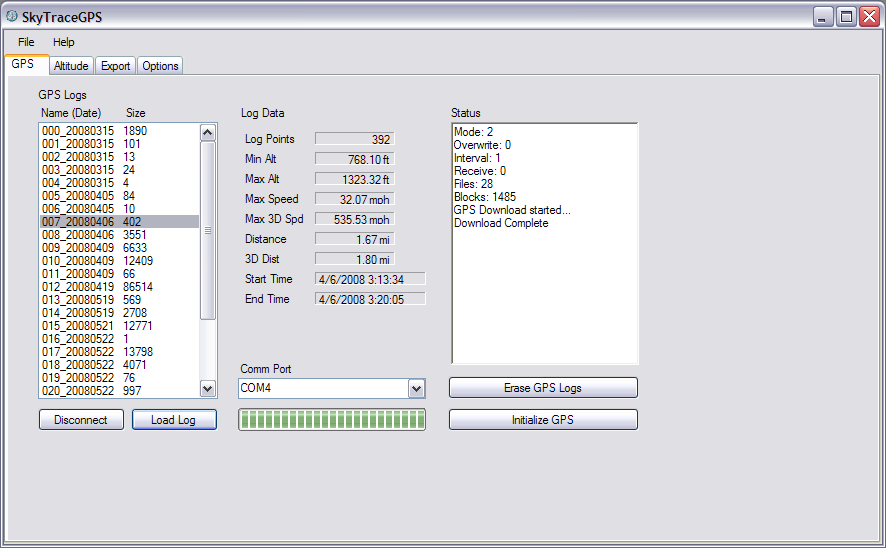Select log 008_20080406 with size 3551

click(x=119, y=234)
